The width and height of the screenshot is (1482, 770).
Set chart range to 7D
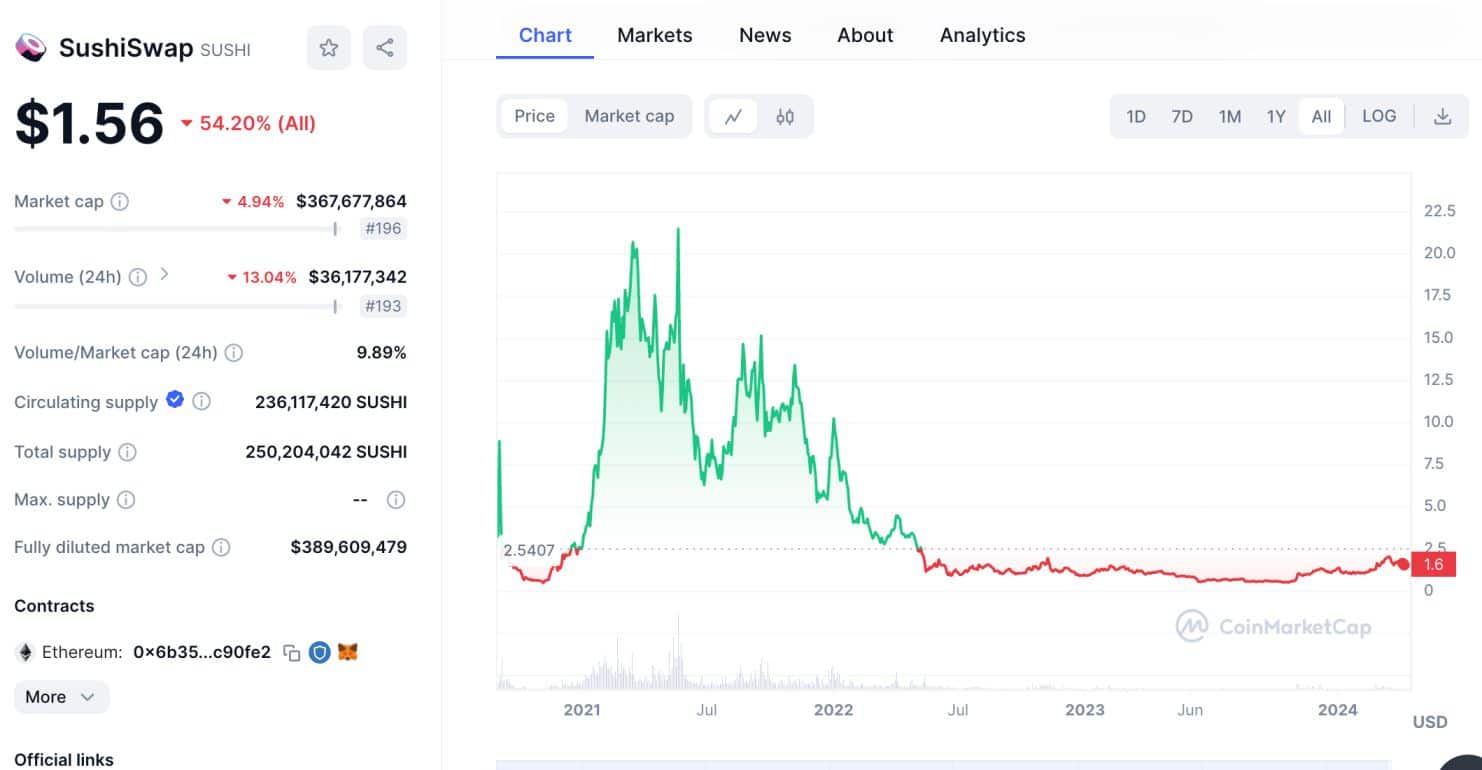point(1182,116)
